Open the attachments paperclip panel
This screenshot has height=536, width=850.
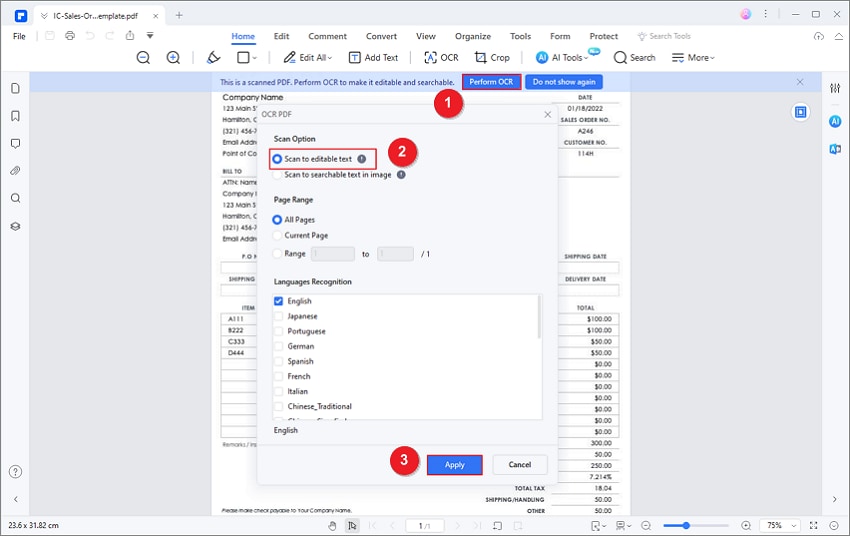(x=16, y=171)
